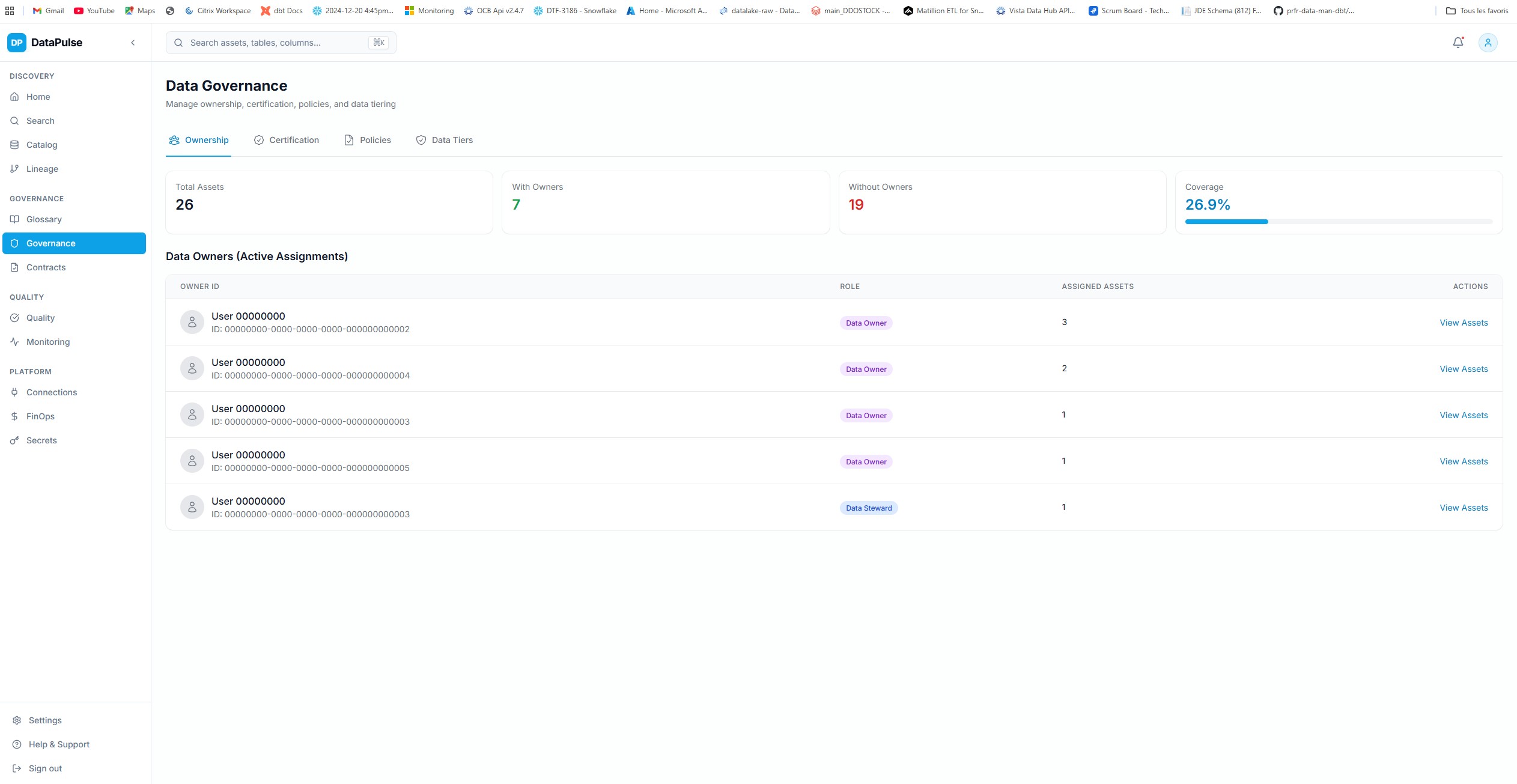The image size is (1517, 784).
Task: Open the Monitoring sidebar item
Action: [x=48, y=342]
